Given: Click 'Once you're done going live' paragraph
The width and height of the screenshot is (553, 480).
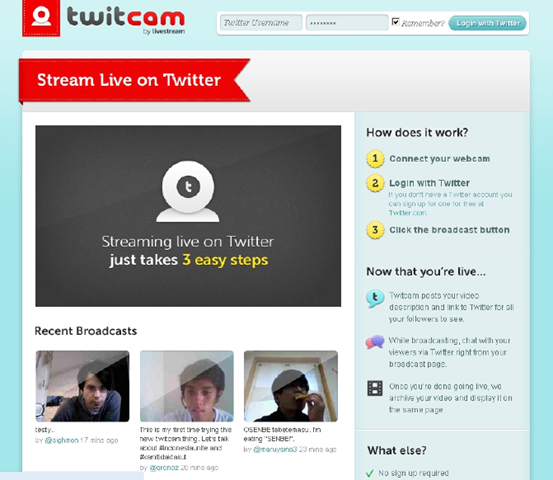Looking at the screenshot, I should tap(451, 398).
